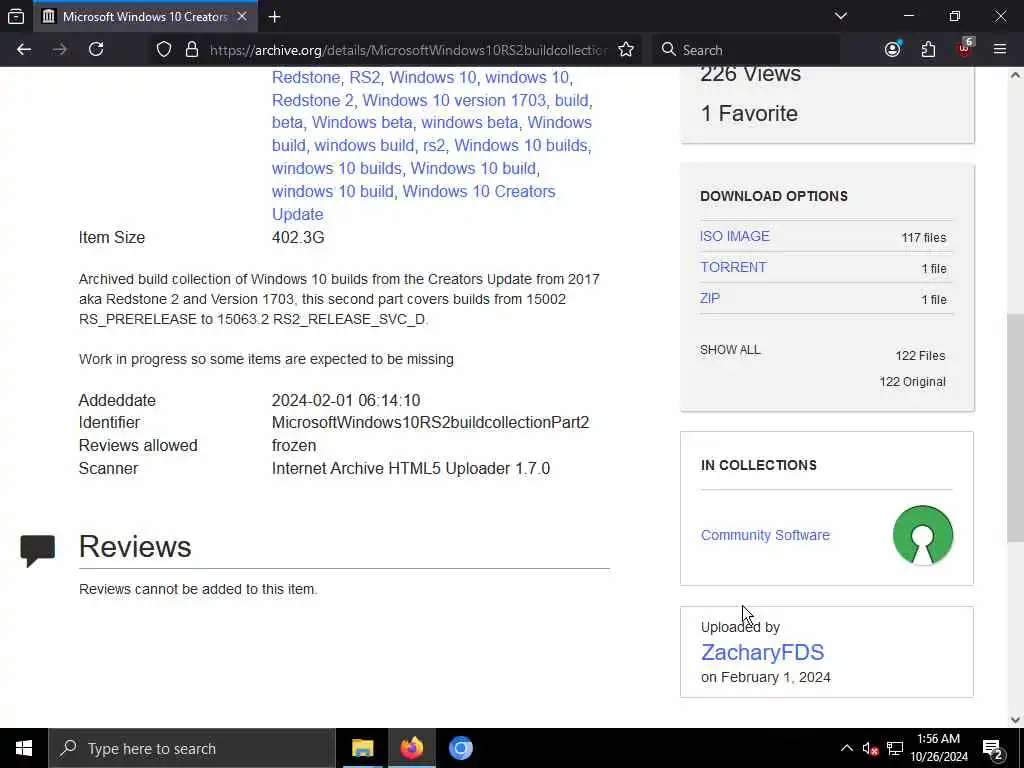Download the TORRENT file link
This screenshot has width=1024, height=768.
click(x=733, y=267)
